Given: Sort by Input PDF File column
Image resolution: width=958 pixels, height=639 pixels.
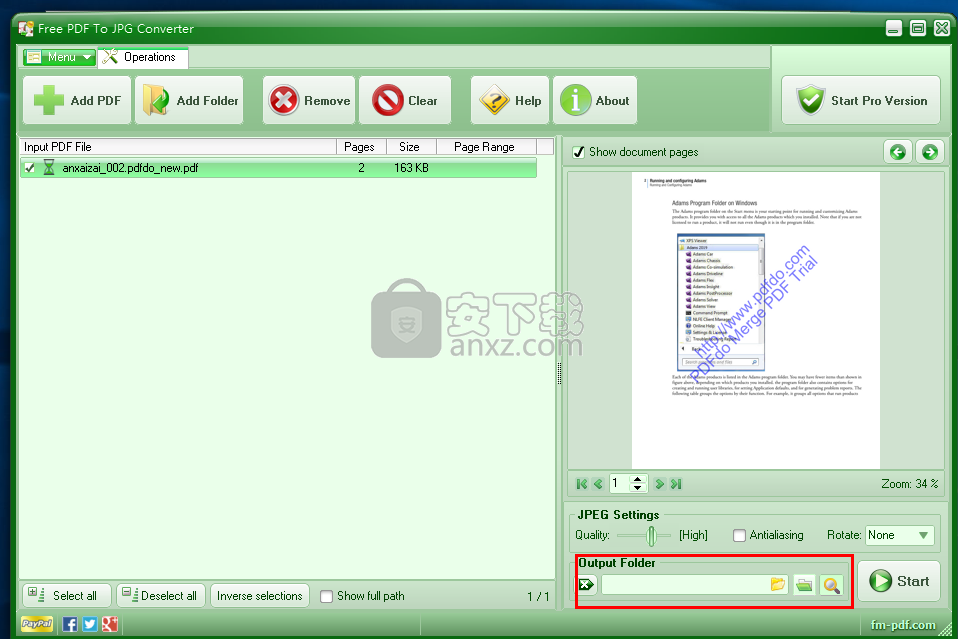Looking at the screenshot, I should point(178,147).
